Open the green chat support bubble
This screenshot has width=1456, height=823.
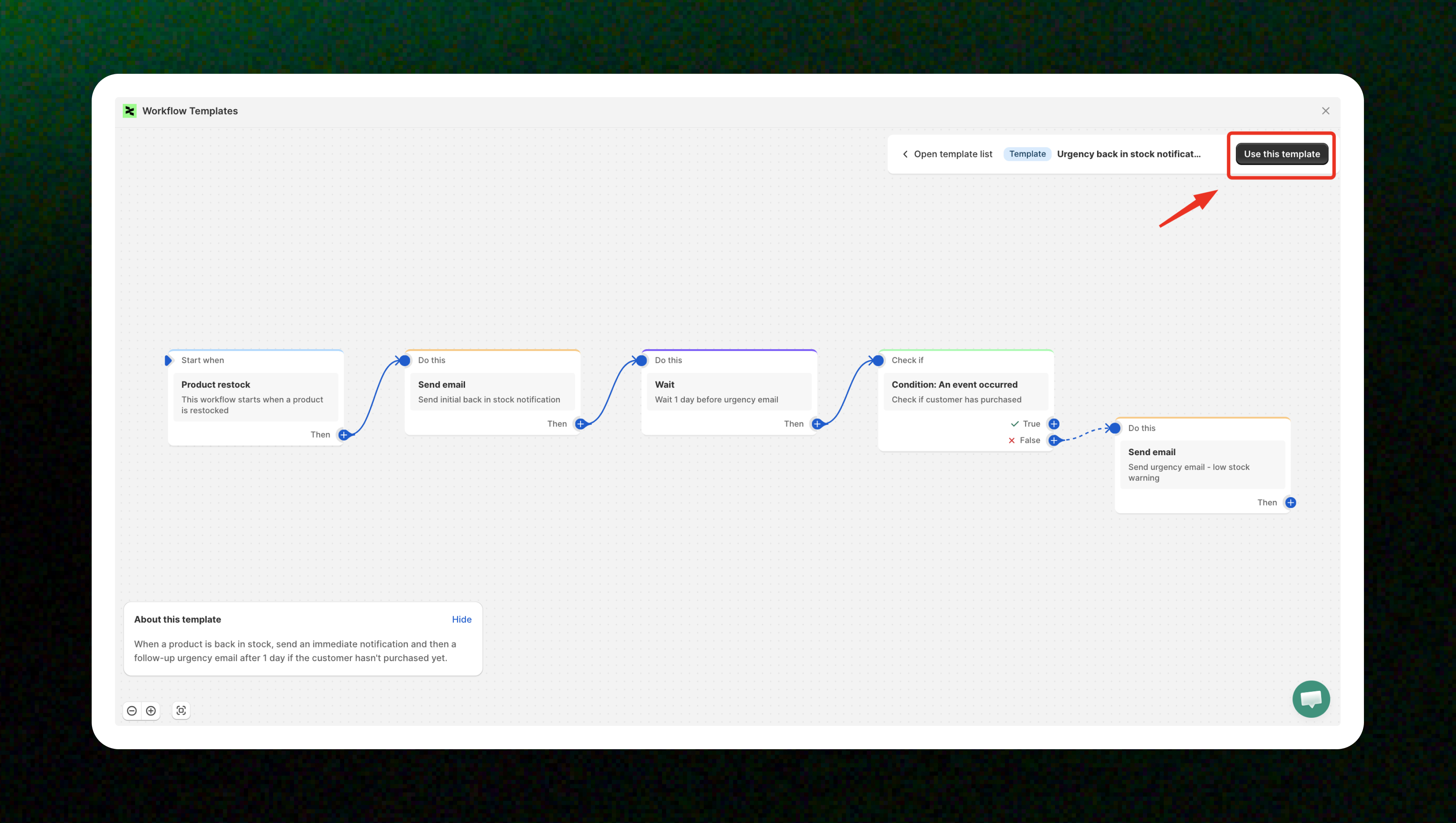pyautogui.click(x=1311, y=699)
